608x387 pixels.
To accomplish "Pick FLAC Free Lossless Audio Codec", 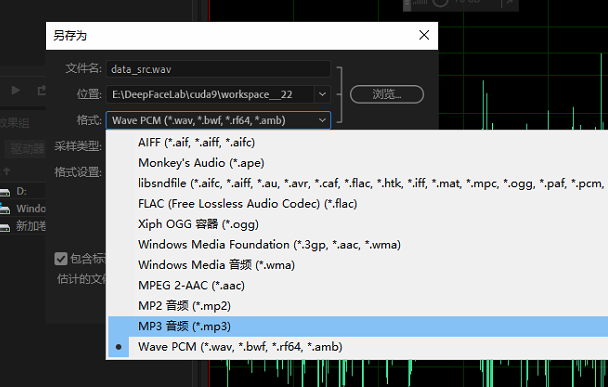I will point(358,204).
